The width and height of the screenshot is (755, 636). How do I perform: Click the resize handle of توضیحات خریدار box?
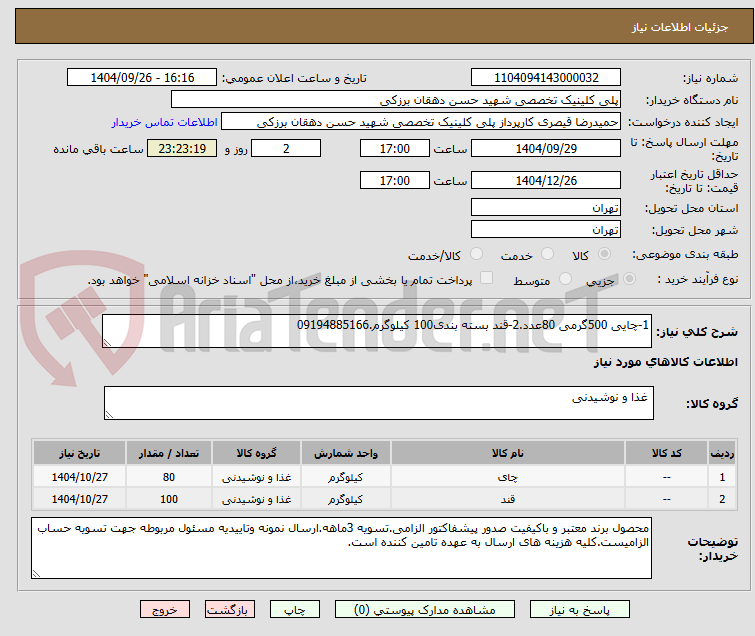tap(36, 573)
